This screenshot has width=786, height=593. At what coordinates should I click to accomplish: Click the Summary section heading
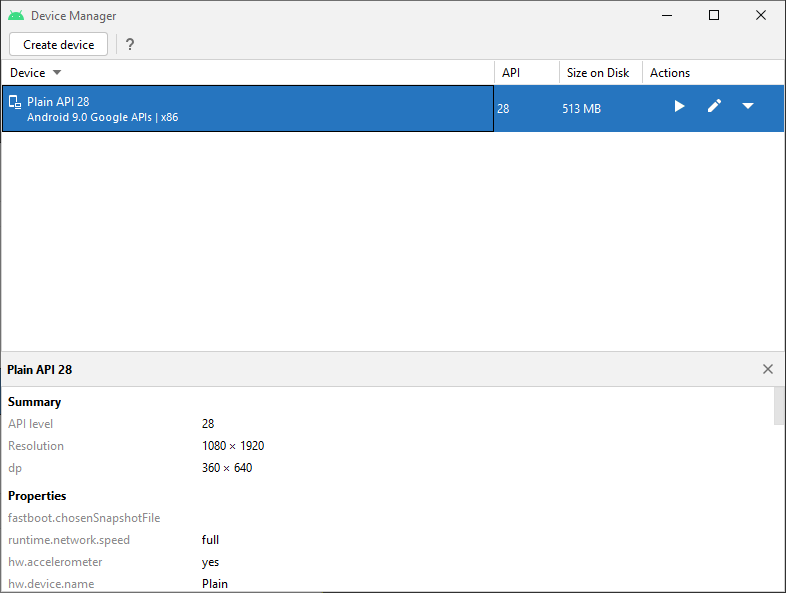[x=35, y=402]
